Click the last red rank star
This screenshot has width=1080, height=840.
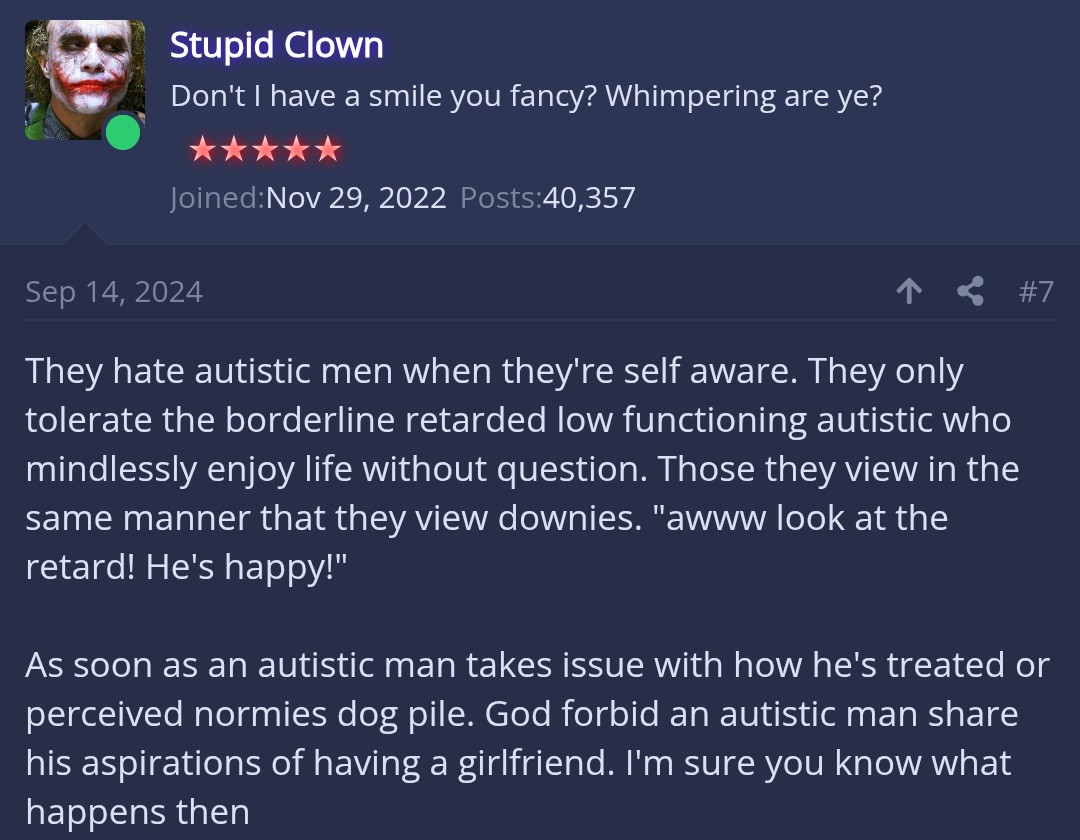pyautogui.click(x=329, y=148)
